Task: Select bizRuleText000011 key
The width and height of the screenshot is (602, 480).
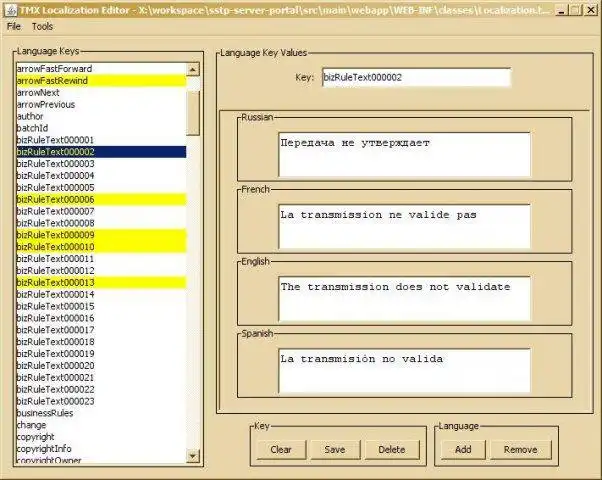Action: (101, 259)
